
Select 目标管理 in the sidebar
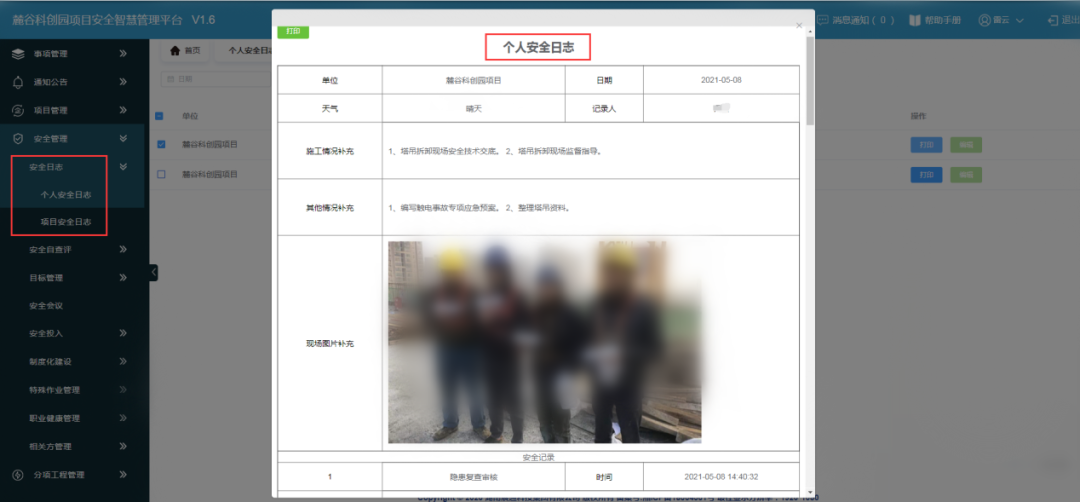pos(46,278)
